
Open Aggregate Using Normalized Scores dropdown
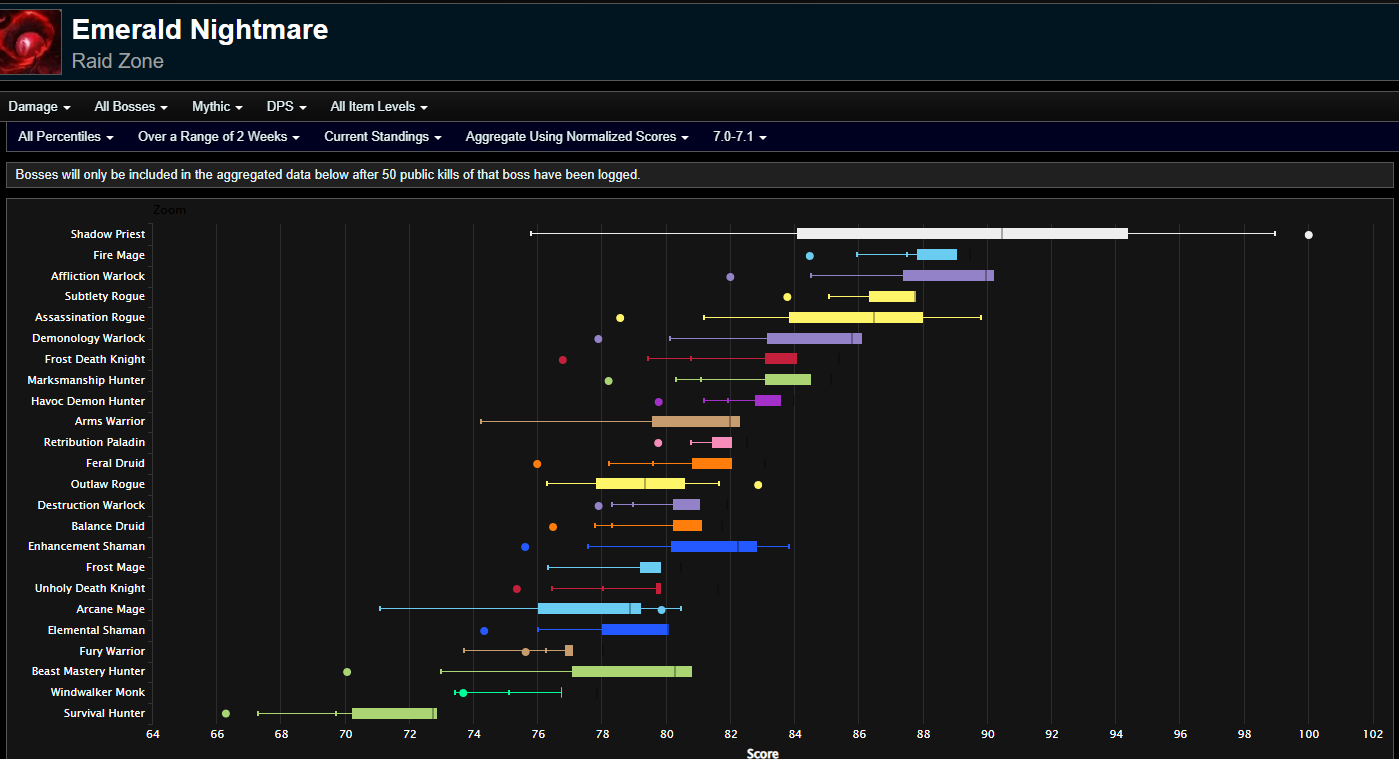(x=577, y=137)
